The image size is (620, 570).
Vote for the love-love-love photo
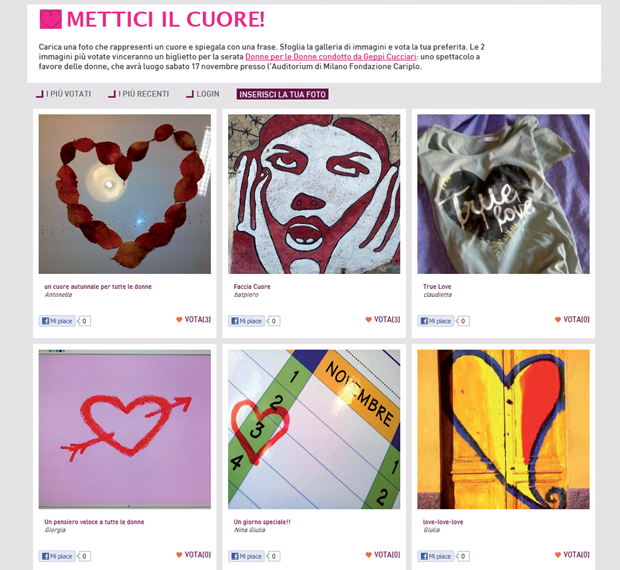[x=572, y=555]
